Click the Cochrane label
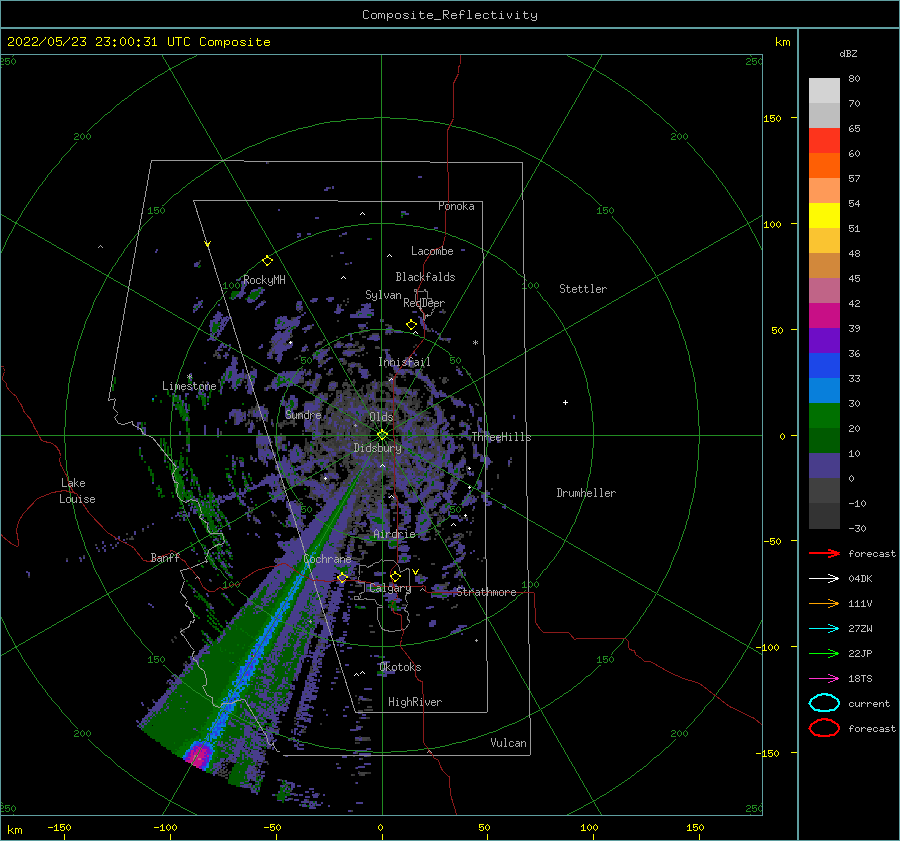 click(327, 559)
